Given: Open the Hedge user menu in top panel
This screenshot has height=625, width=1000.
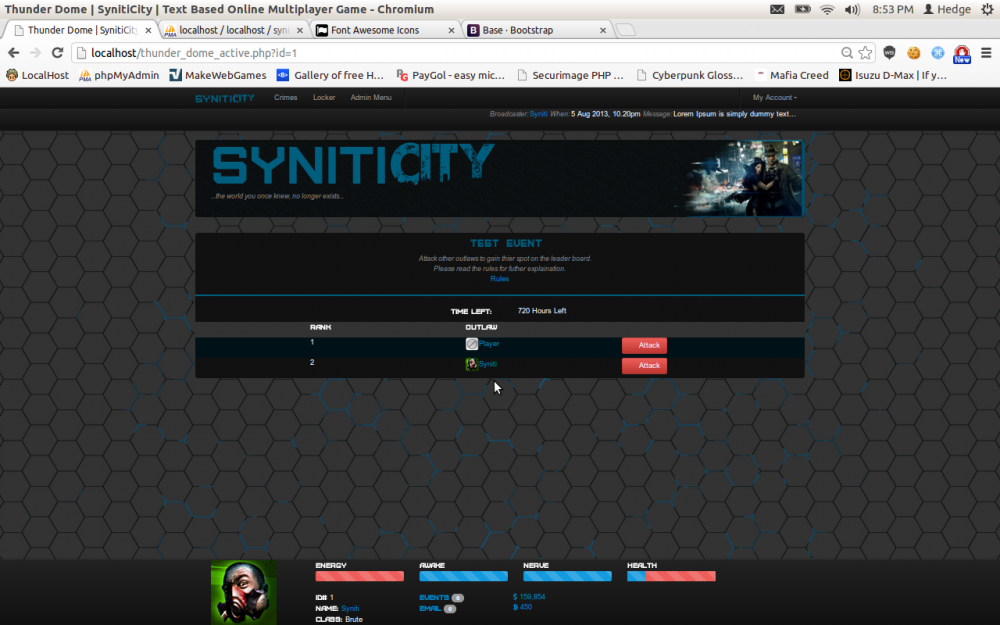Looking at the screenshot, I should click(x=947, y=9).
